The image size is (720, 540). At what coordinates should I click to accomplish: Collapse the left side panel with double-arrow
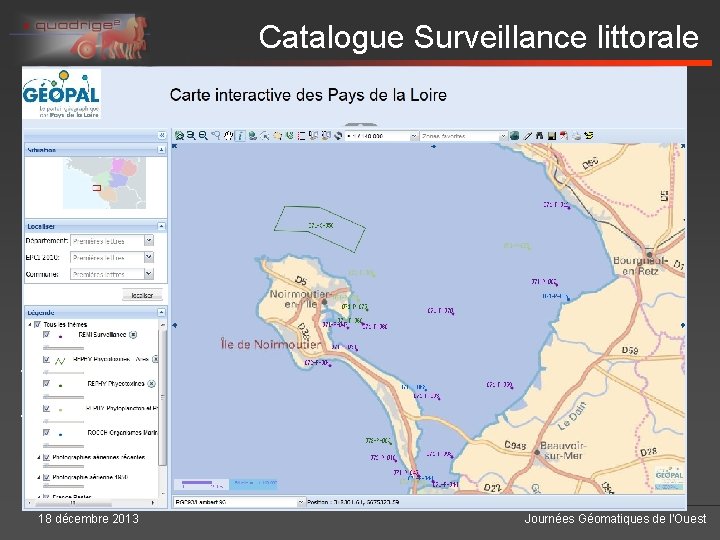click(x=162, y=135)
